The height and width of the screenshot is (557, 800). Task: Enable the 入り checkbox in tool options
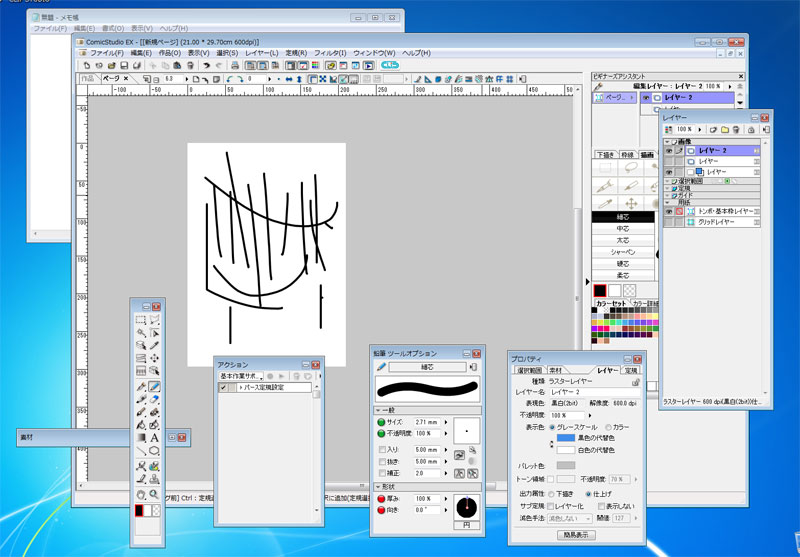pos(381,451)
